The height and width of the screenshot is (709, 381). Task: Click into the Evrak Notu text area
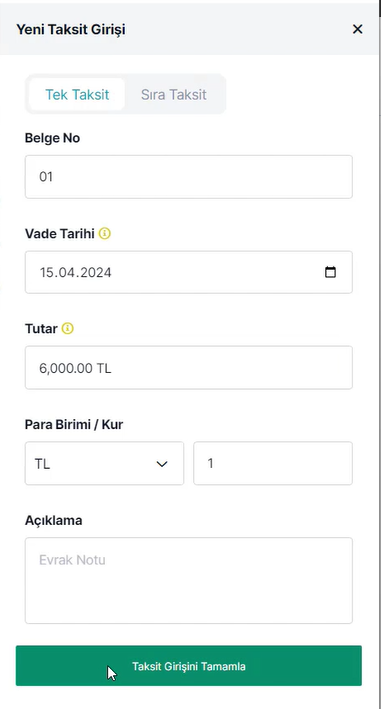(188, 581)
